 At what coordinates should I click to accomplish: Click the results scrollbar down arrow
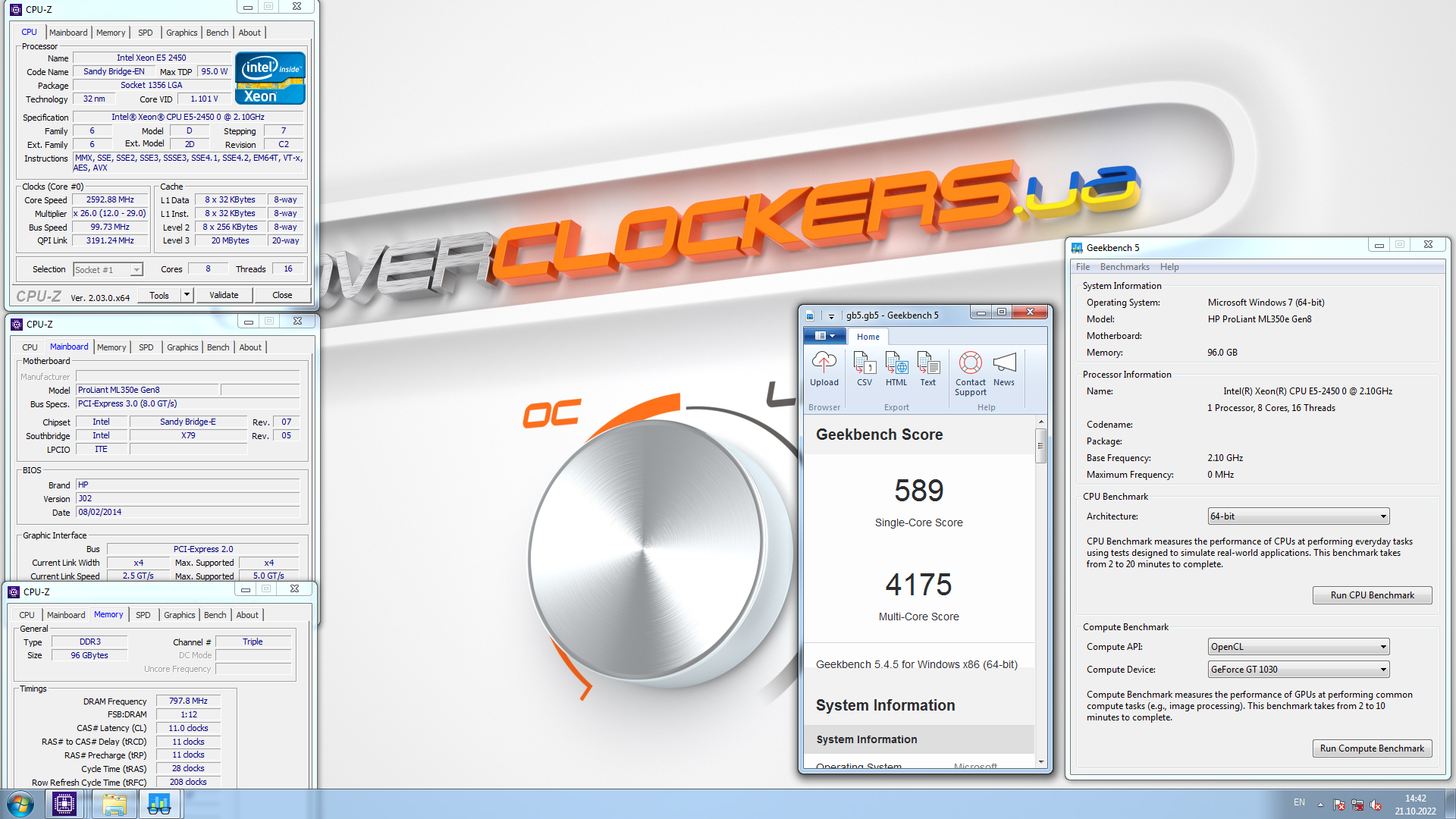[1041, 761]
